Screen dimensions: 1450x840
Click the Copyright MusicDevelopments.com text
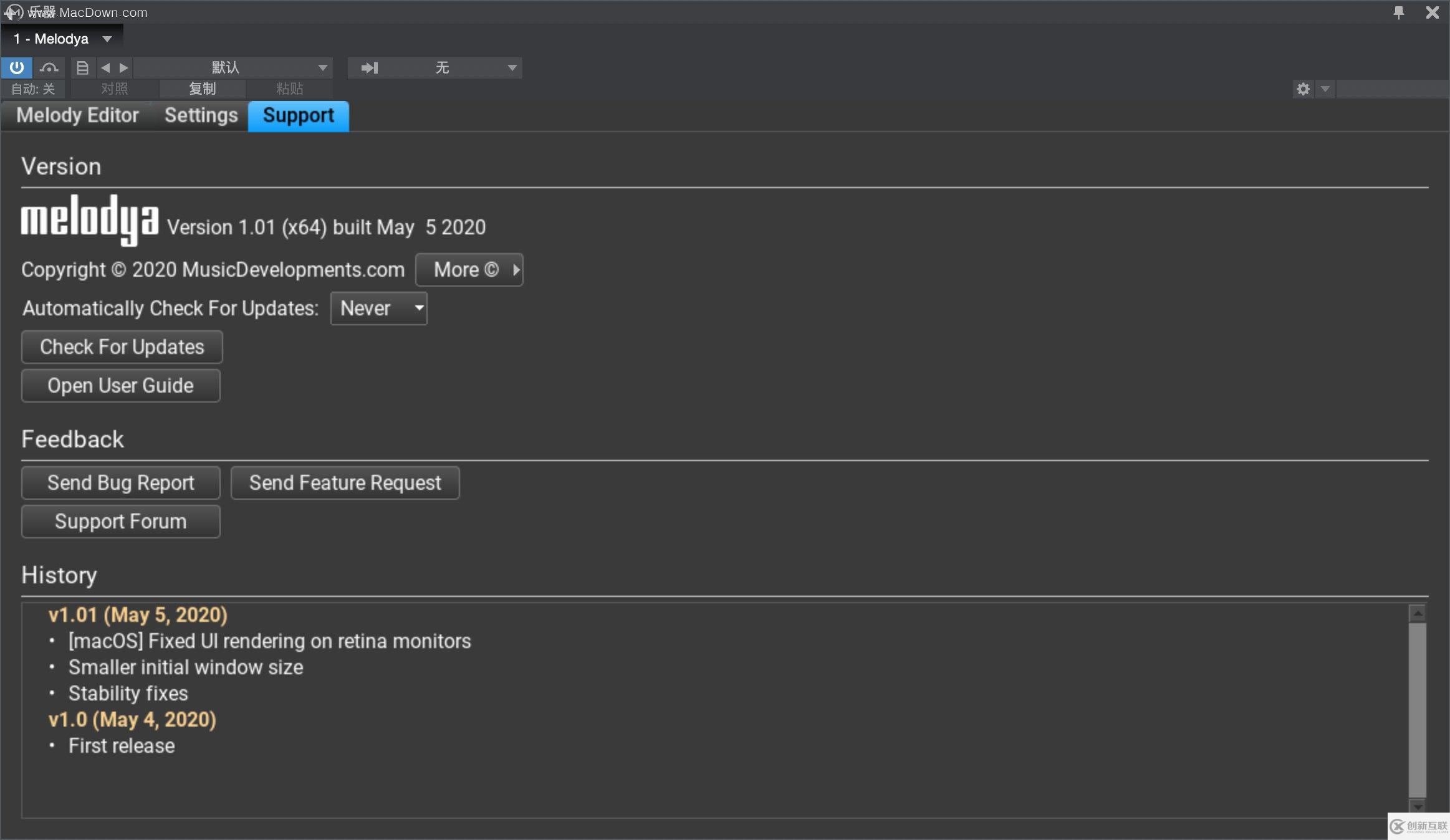[x=213, y=270]
